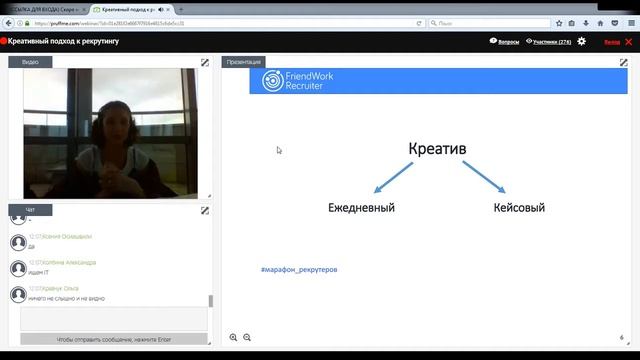This screenshot has height=360, width=640.
Task: Select the 'Креативный подход' browser tab
Action: (128, 9)
